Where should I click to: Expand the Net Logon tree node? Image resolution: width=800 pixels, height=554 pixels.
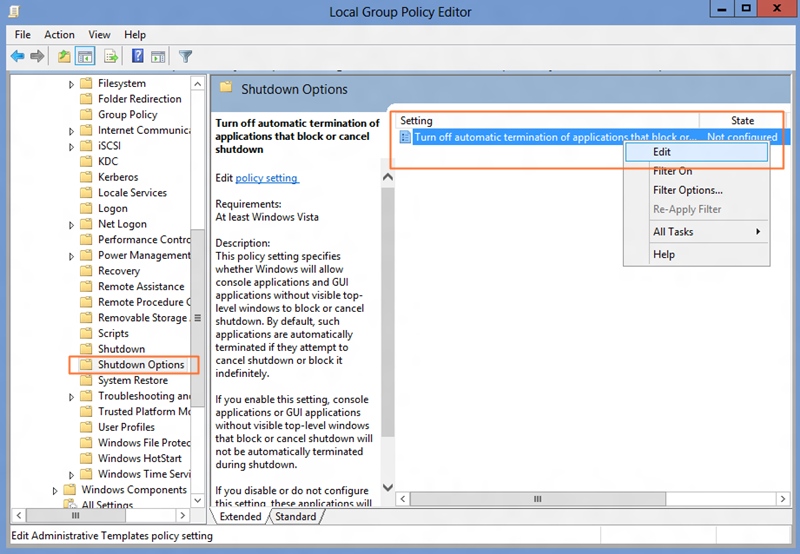coord(71,225)
